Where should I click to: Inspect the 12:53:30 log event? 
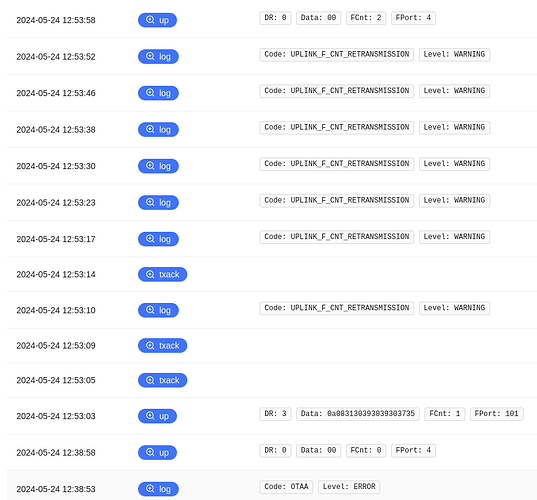[x=158, y=166]
